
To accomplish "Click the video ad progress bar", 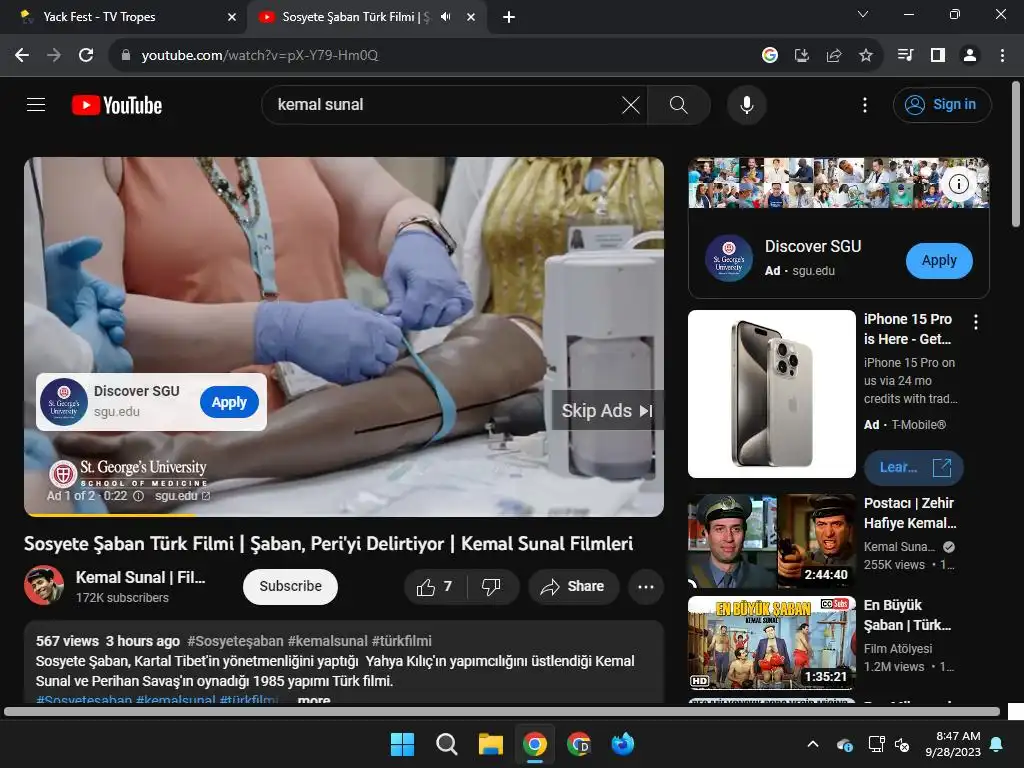I will 344,515.
